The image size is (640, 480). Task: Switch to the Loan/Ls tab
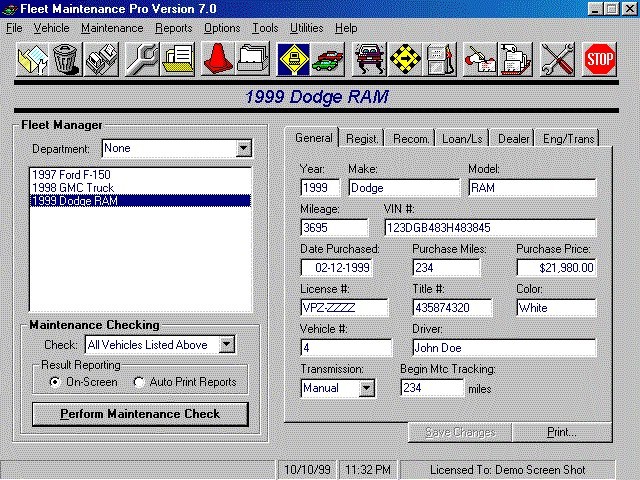[x=462, y=139]
